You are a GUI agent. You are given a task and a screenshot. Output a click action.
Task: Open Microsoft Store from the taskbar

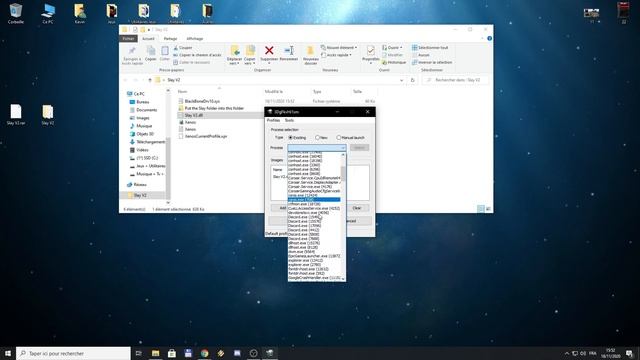point(172,353)
